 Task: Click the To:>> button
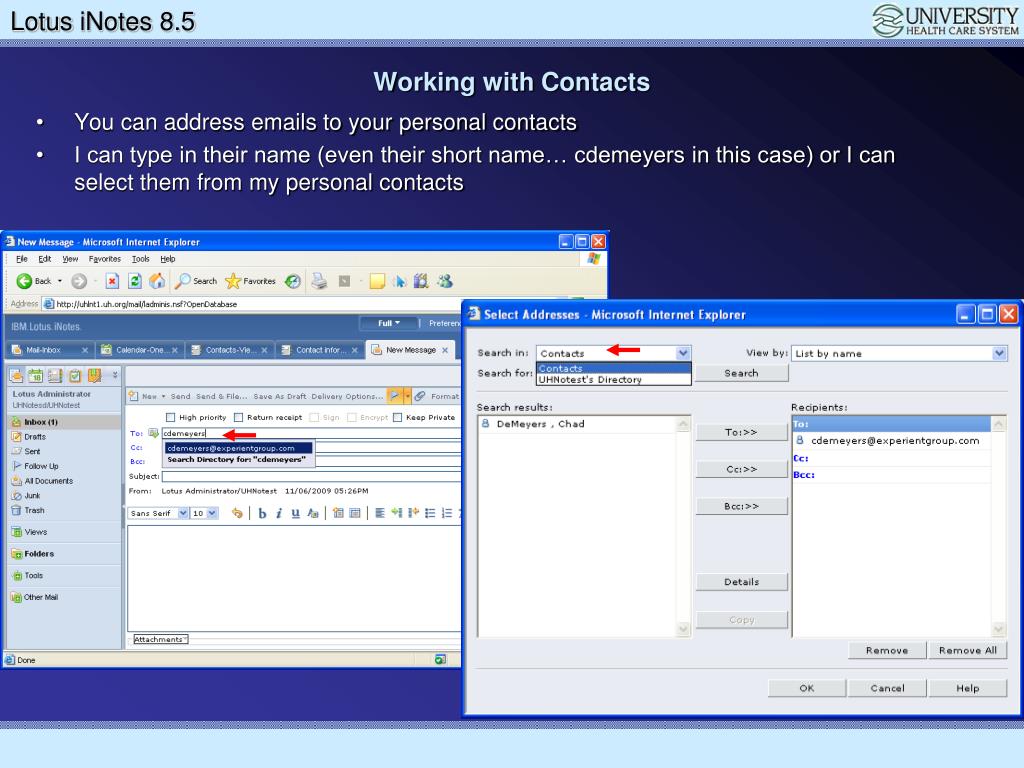tap(741, 432)
